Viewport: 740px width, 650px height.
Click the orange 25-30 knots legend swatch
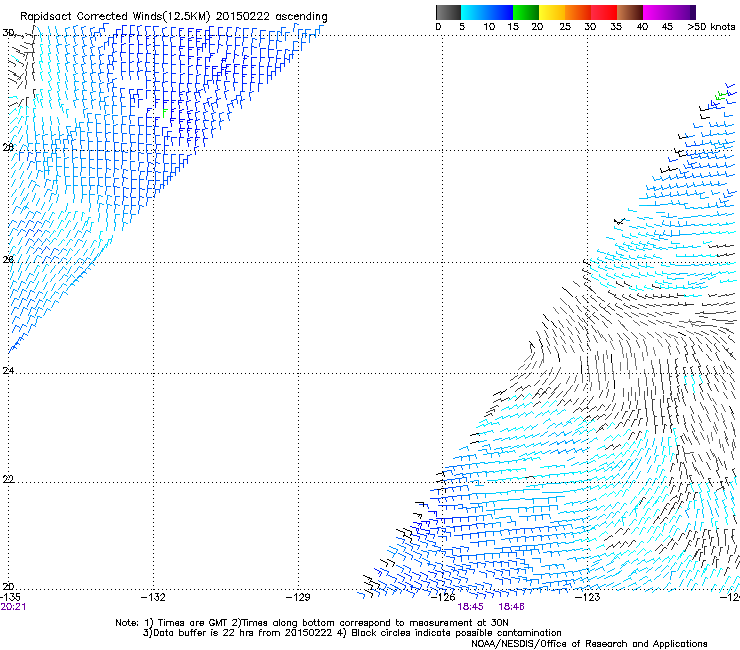pyautogui.click(x=578, y=12)
